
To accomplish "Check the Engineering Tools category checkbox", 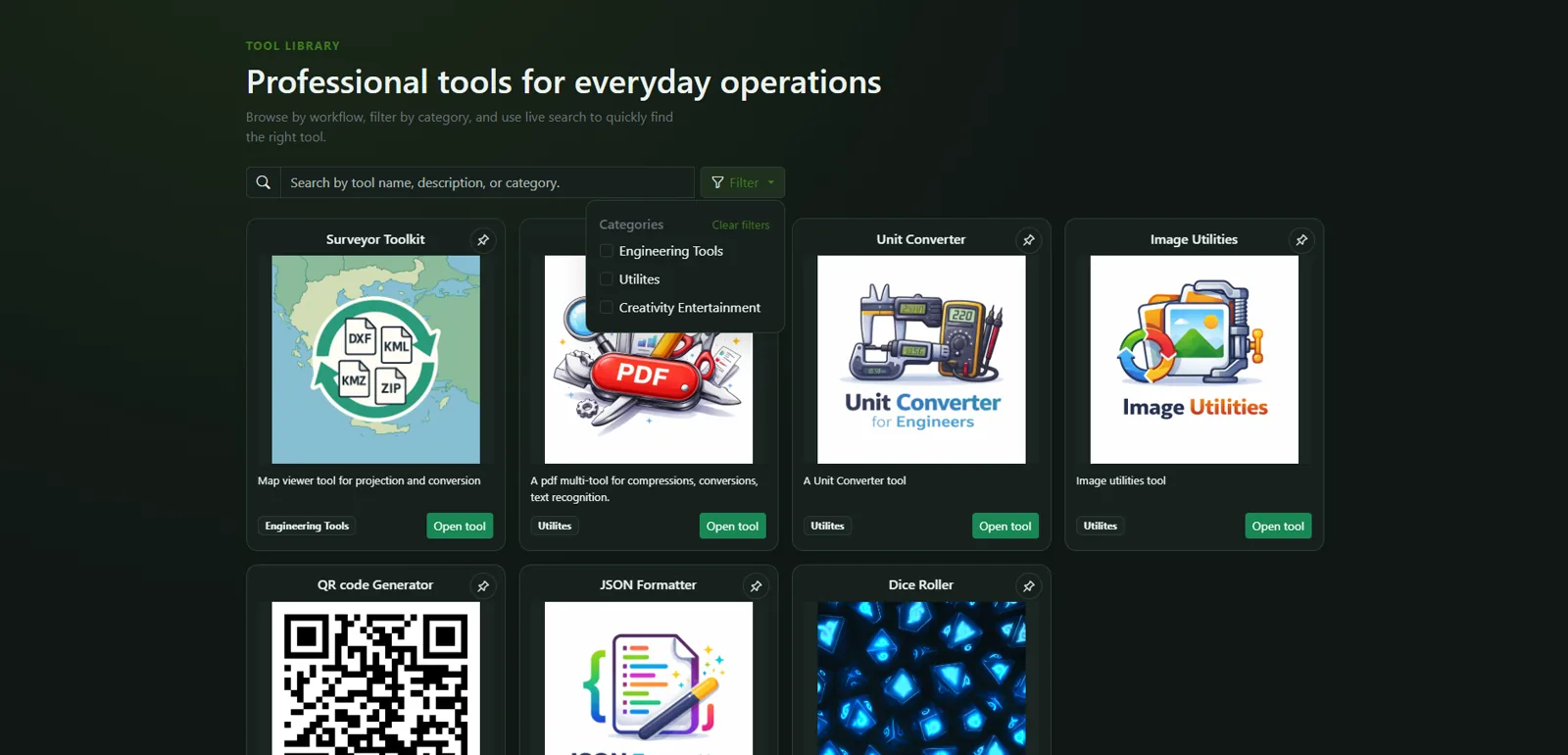I will [607, 251].
